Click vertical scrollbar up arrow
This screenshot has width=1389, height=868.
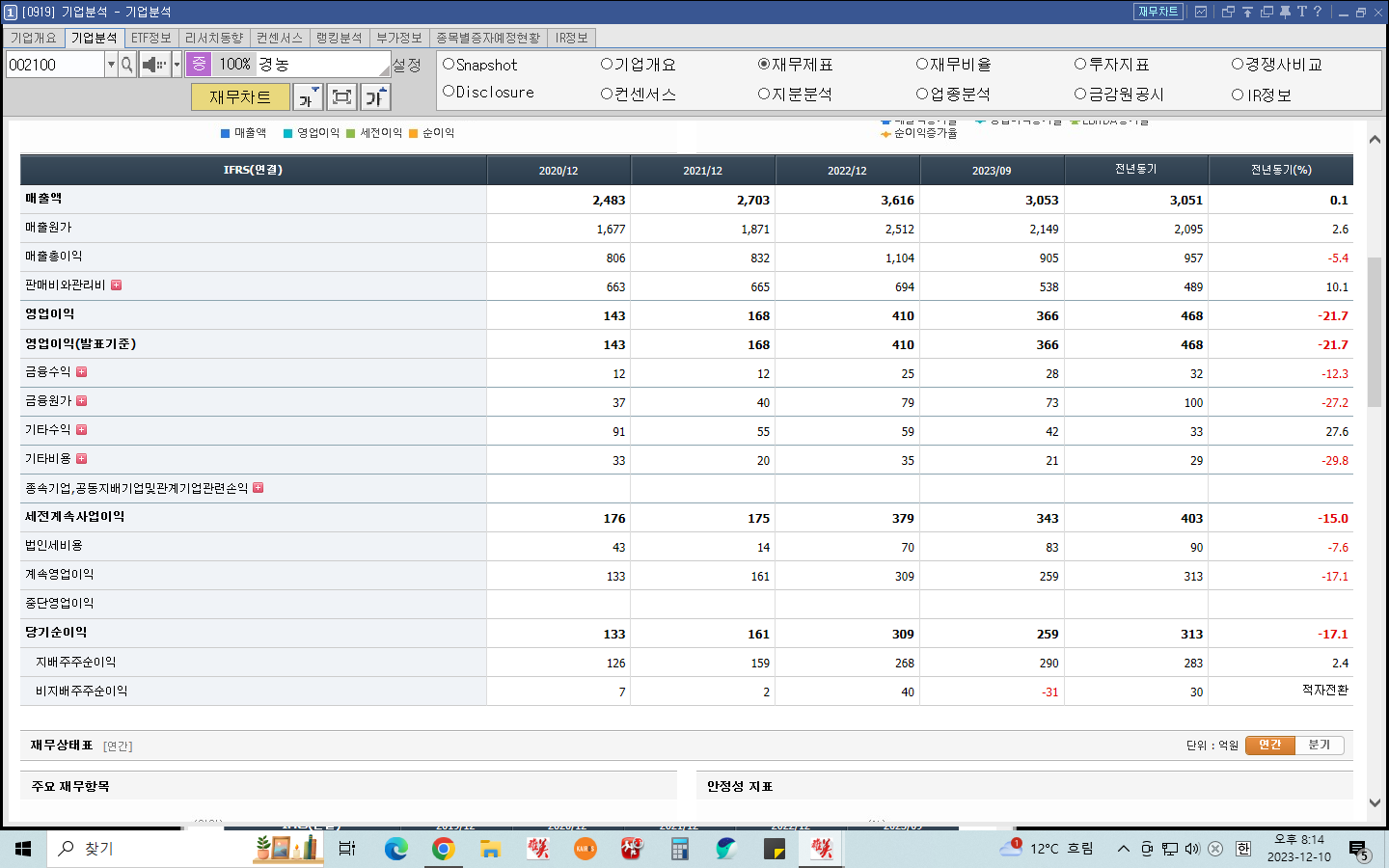pos(1375,139)
